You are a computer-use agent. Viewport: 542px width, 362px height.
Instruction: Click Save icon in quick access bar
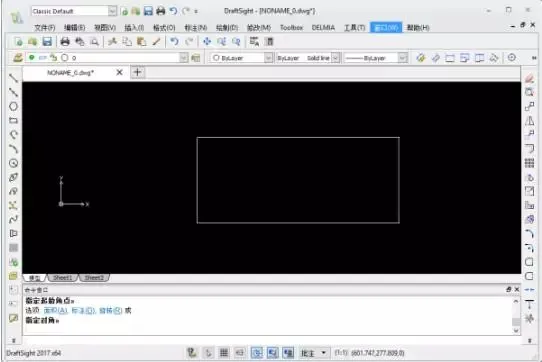tap(148, 11)
